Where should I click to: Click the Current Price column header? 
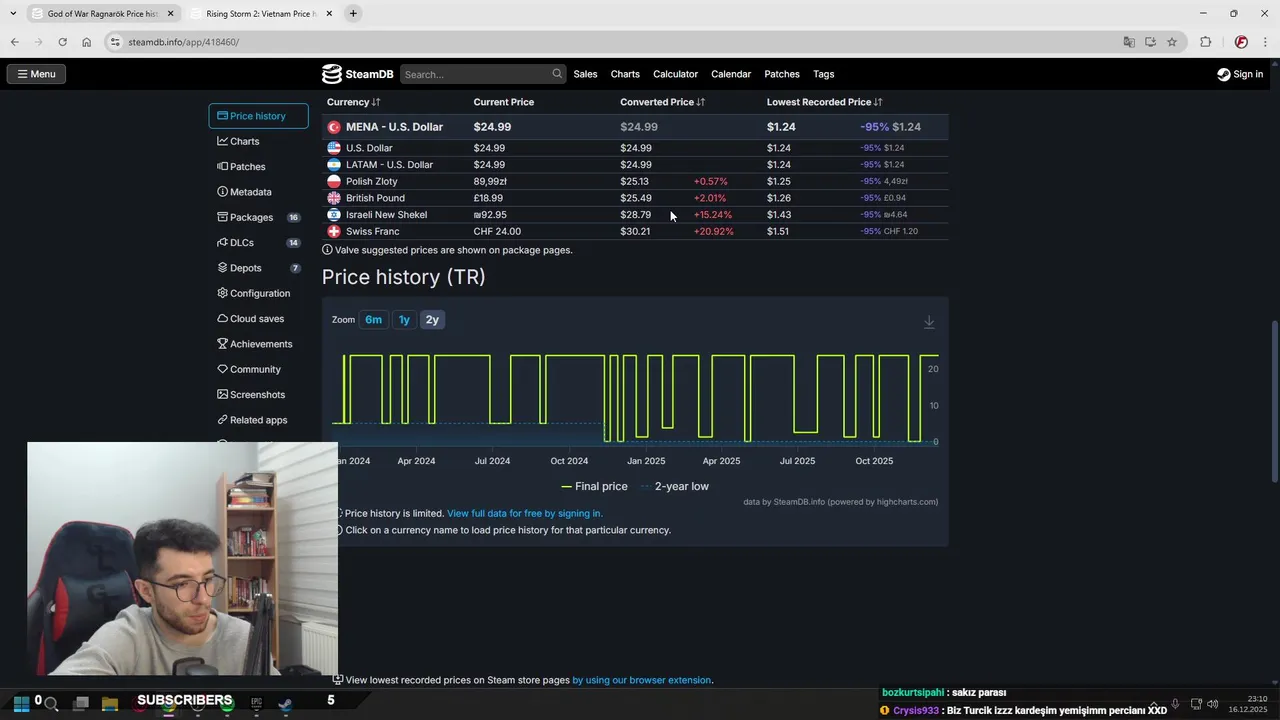[503, 102]
